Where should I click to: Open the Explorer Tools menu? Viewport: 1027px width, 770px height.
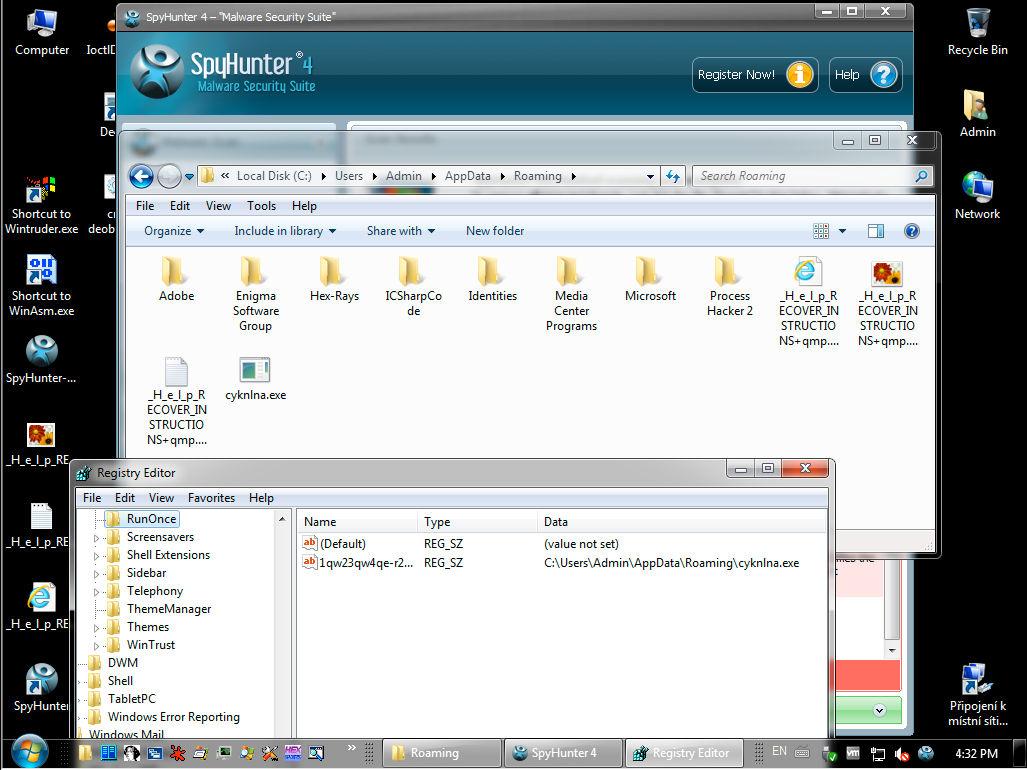pos(261,206)
